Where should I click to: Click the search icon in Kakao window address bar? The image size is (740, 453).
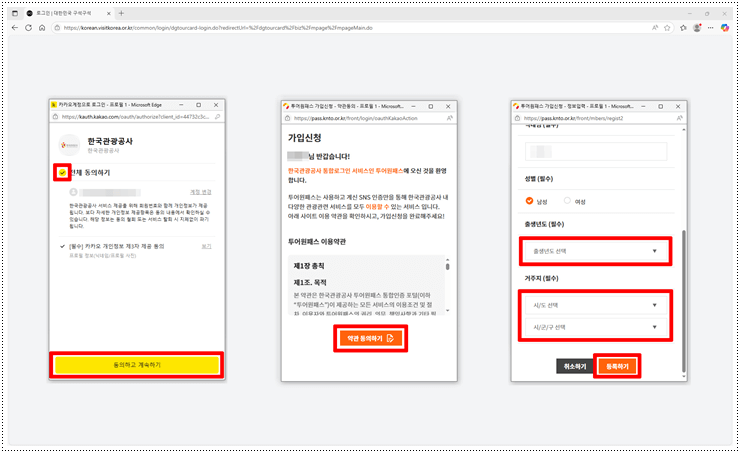(218, 117)
